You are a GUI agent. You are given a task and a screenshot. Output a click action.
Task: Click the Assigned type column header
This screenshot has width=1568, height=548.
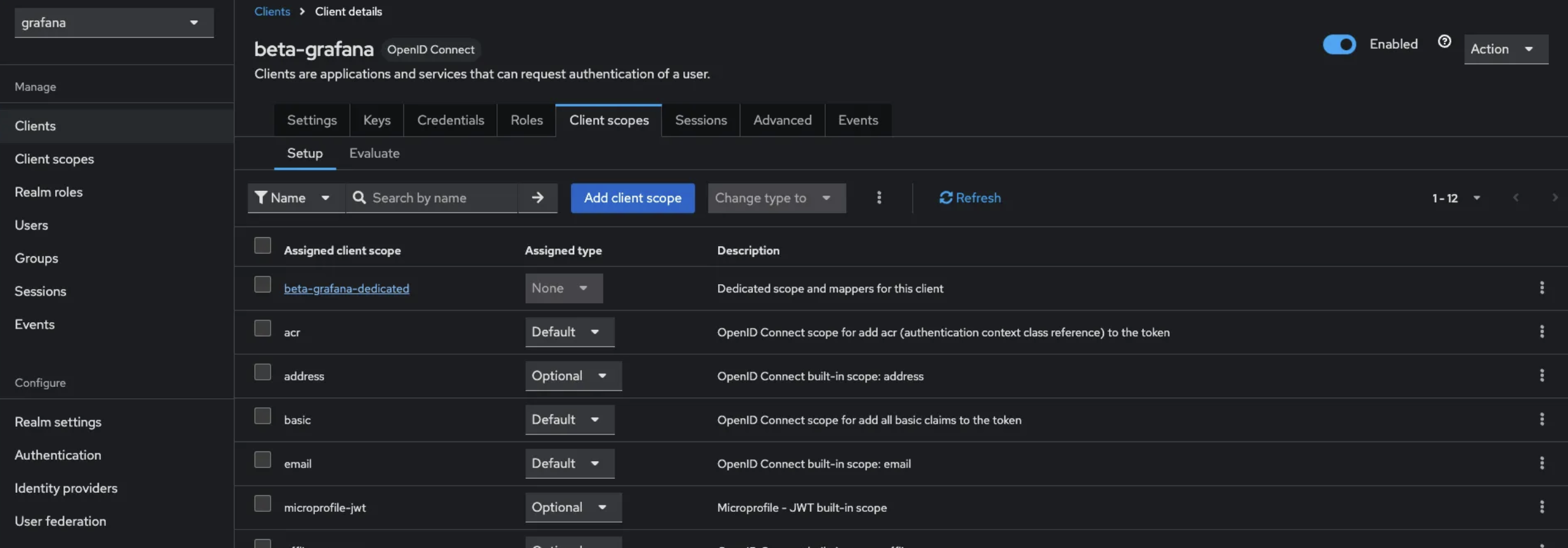(563, 251)
